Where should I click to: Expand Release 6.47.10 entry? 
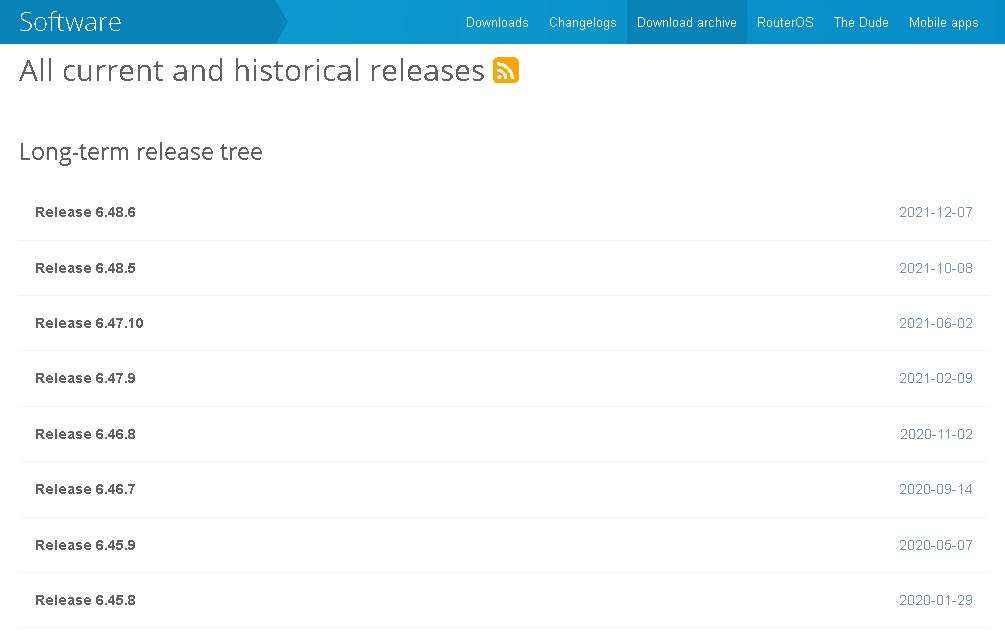(x=503, y=323)
